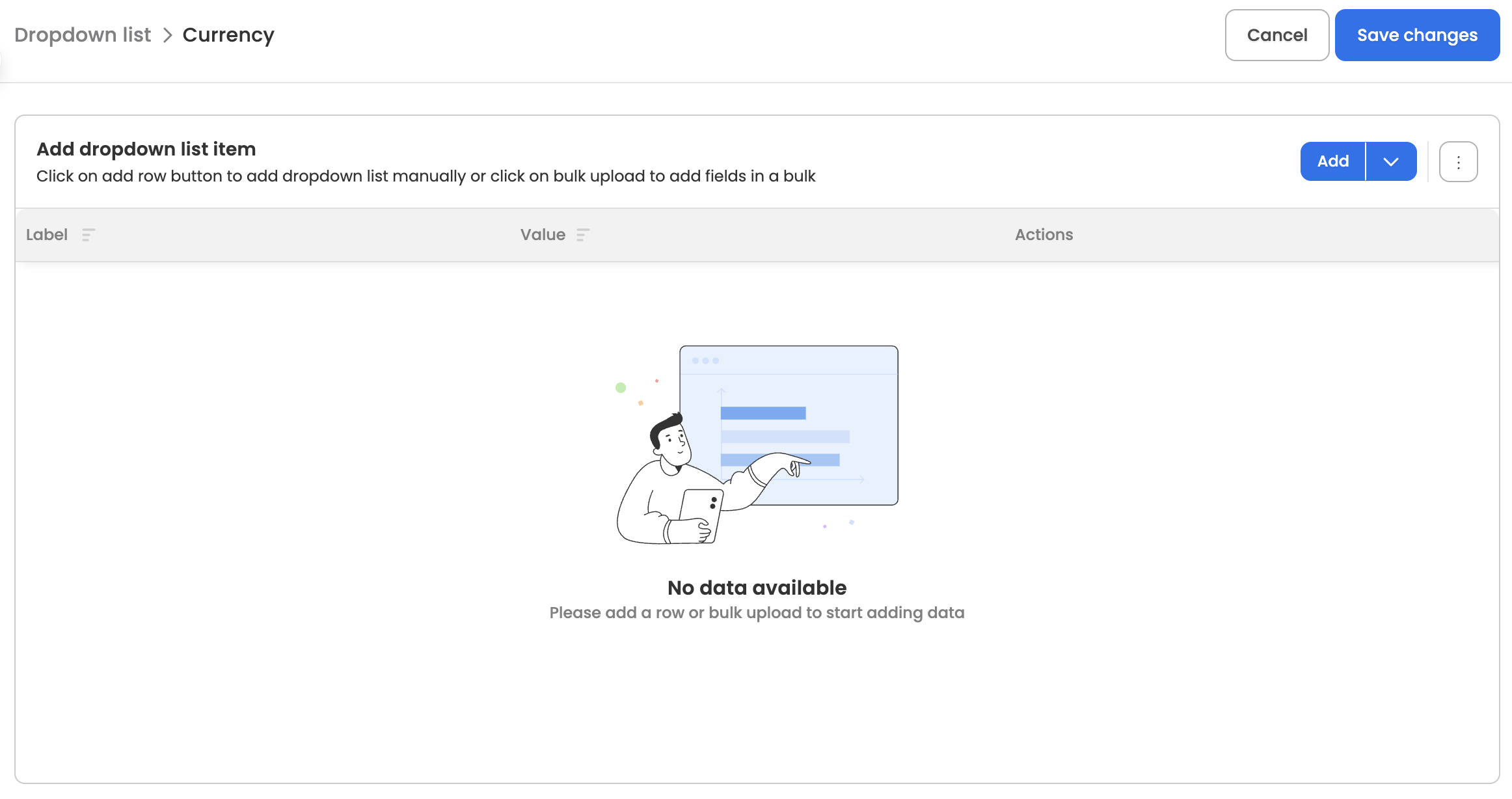Click the Currency breadcrumb title
This screenshot has height=799, width=1512.
(x=228, y=35)
